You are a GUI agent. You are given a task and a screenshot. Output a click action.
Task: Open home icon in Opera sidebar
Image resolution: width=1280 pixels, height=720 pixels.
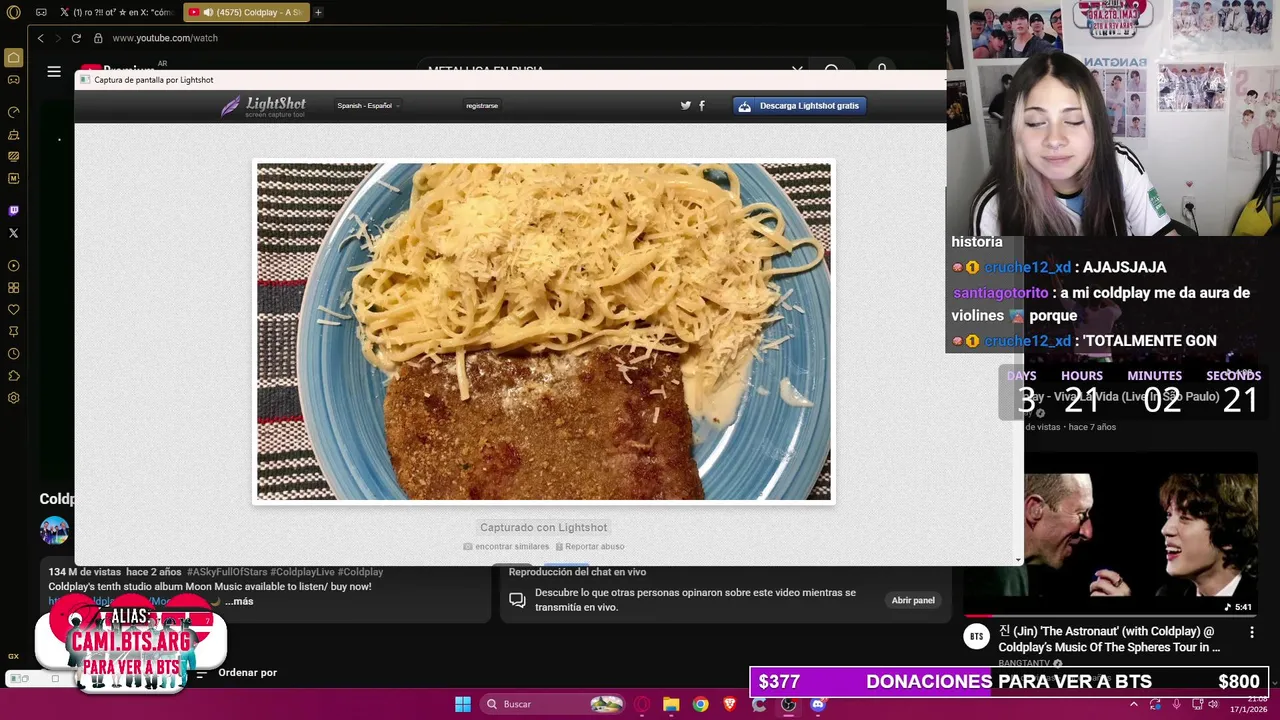click(x=13, y=58)
